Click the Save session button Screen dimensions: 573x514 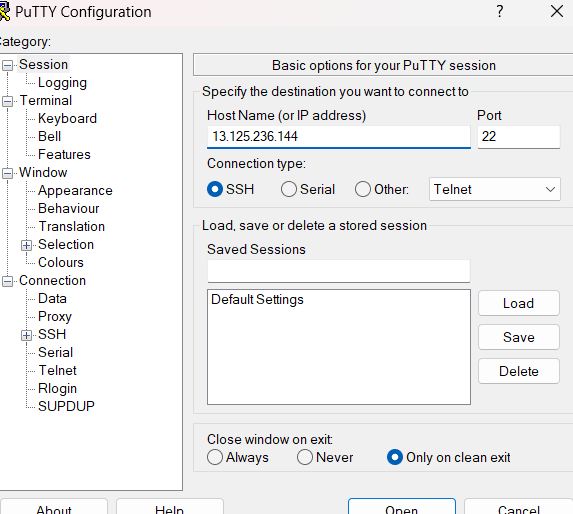tap(519, 337)
